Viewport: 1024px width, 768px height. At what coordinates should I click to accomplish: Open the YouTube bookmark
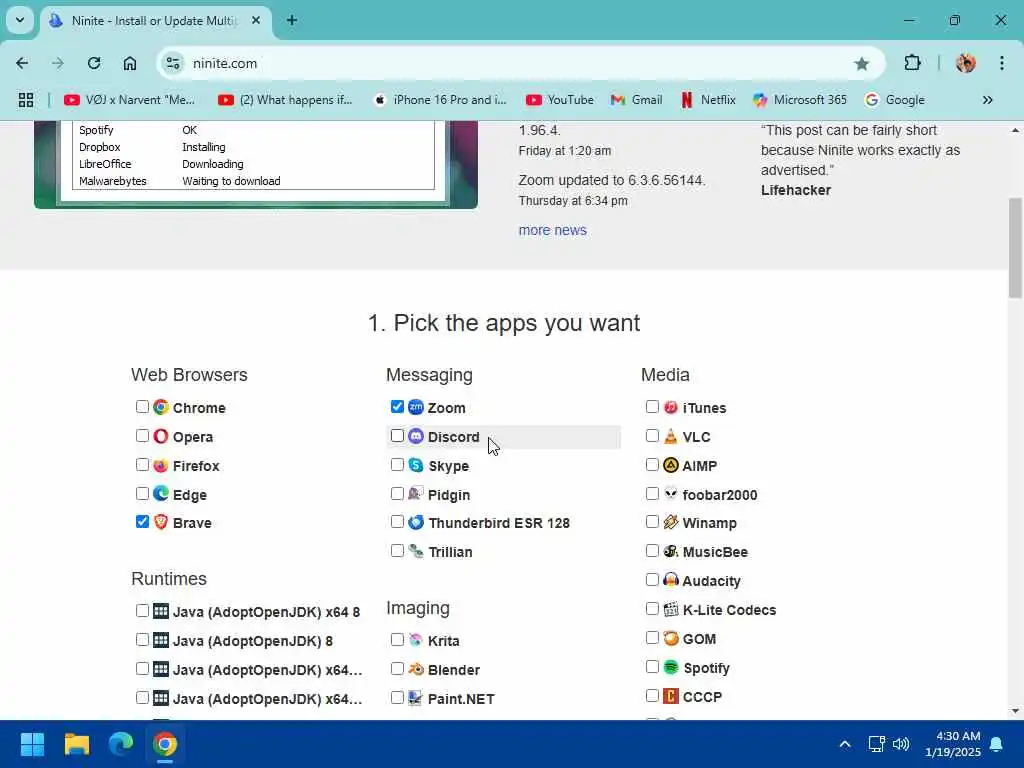click(x=560, y=100)
